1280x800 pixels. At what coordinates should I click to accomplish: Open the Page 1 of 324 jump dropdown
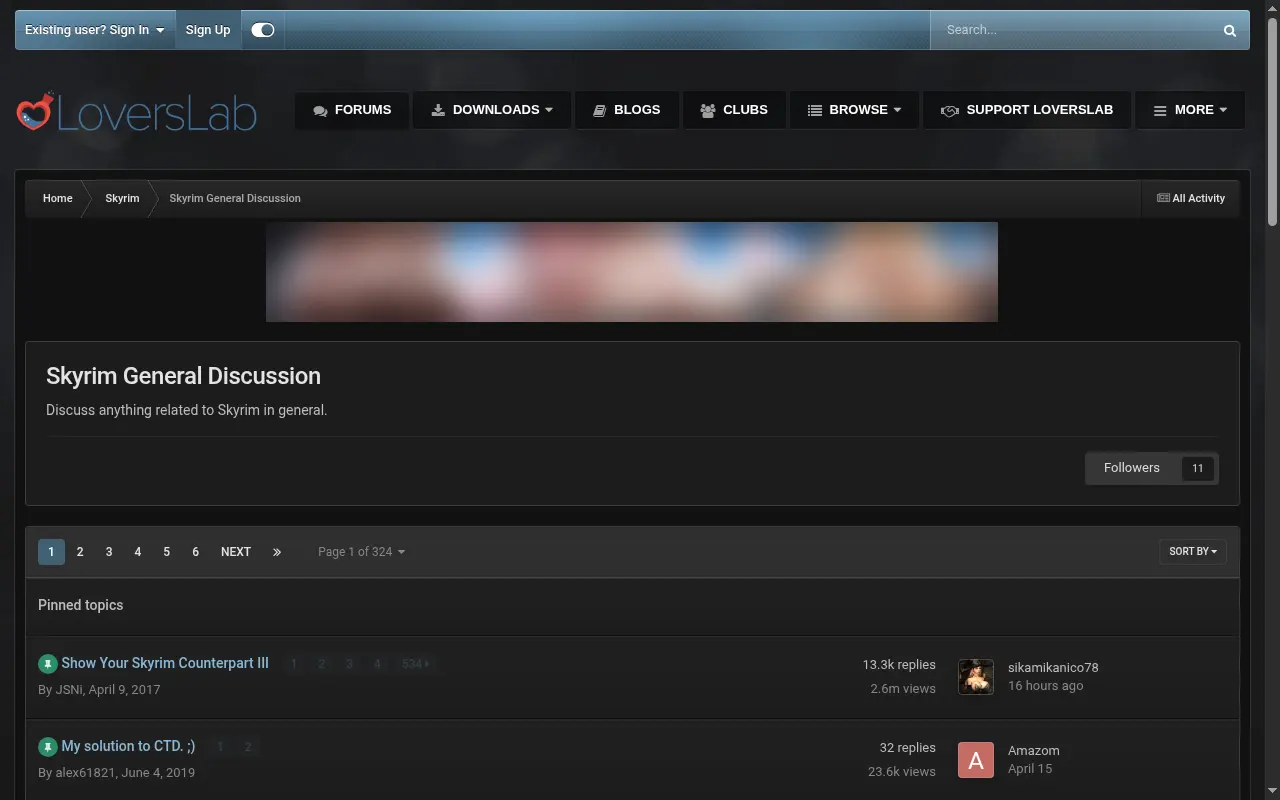point(361,552)
